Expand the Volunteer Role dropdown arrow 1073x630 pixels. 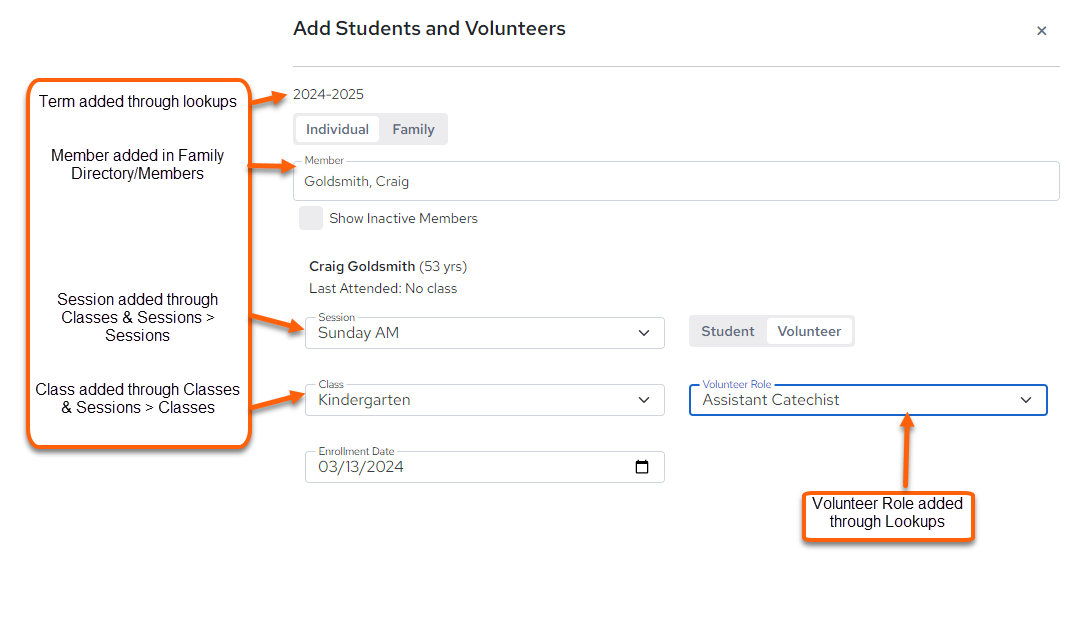[1025, 400]
